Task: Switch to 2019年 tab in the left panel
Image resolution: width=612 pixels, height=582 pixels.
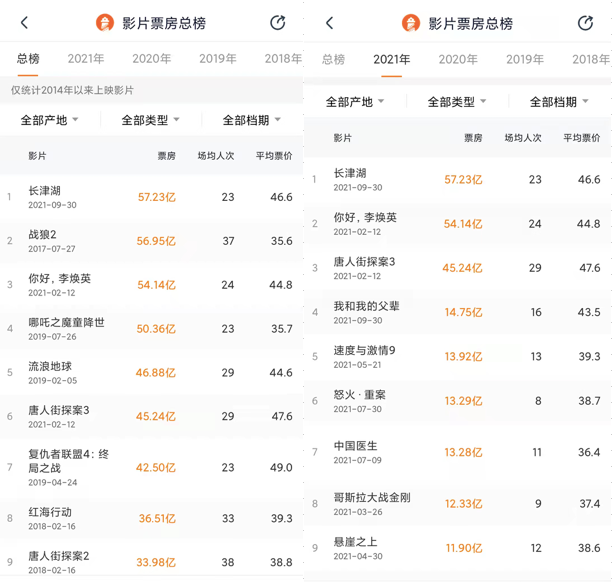Action: click(x=218, y=59)
